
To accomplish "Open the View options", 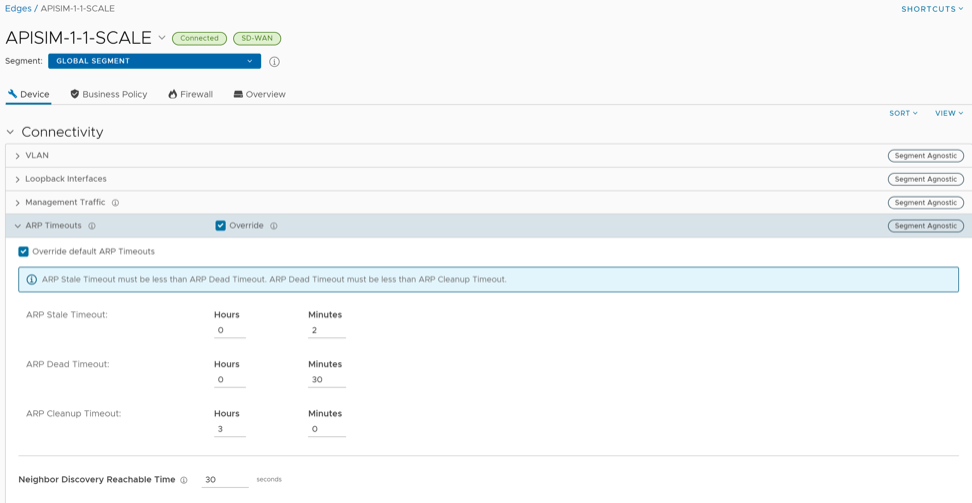I will pyautogui.click(x=949, y=113).
